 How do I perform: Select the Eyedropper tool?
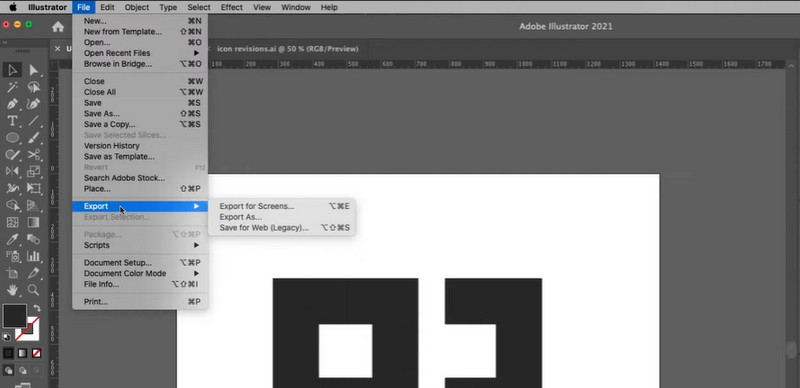coord(12,239)
